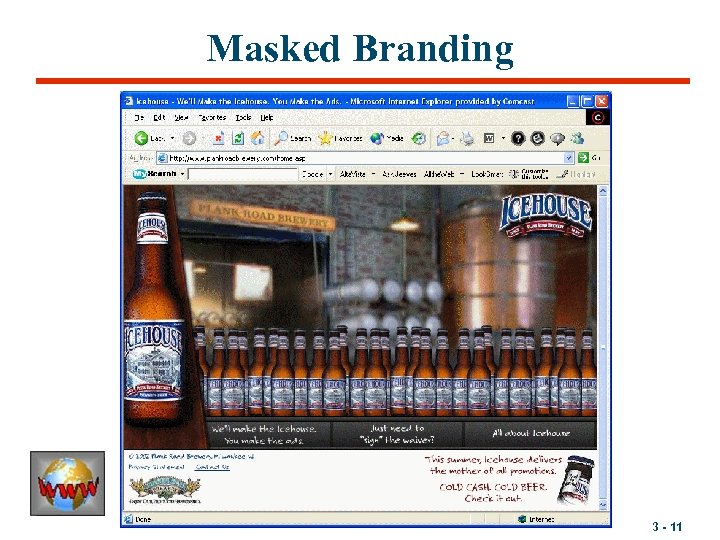
Task: Click the 'Done' status bar text
Action: pos(143,519)
